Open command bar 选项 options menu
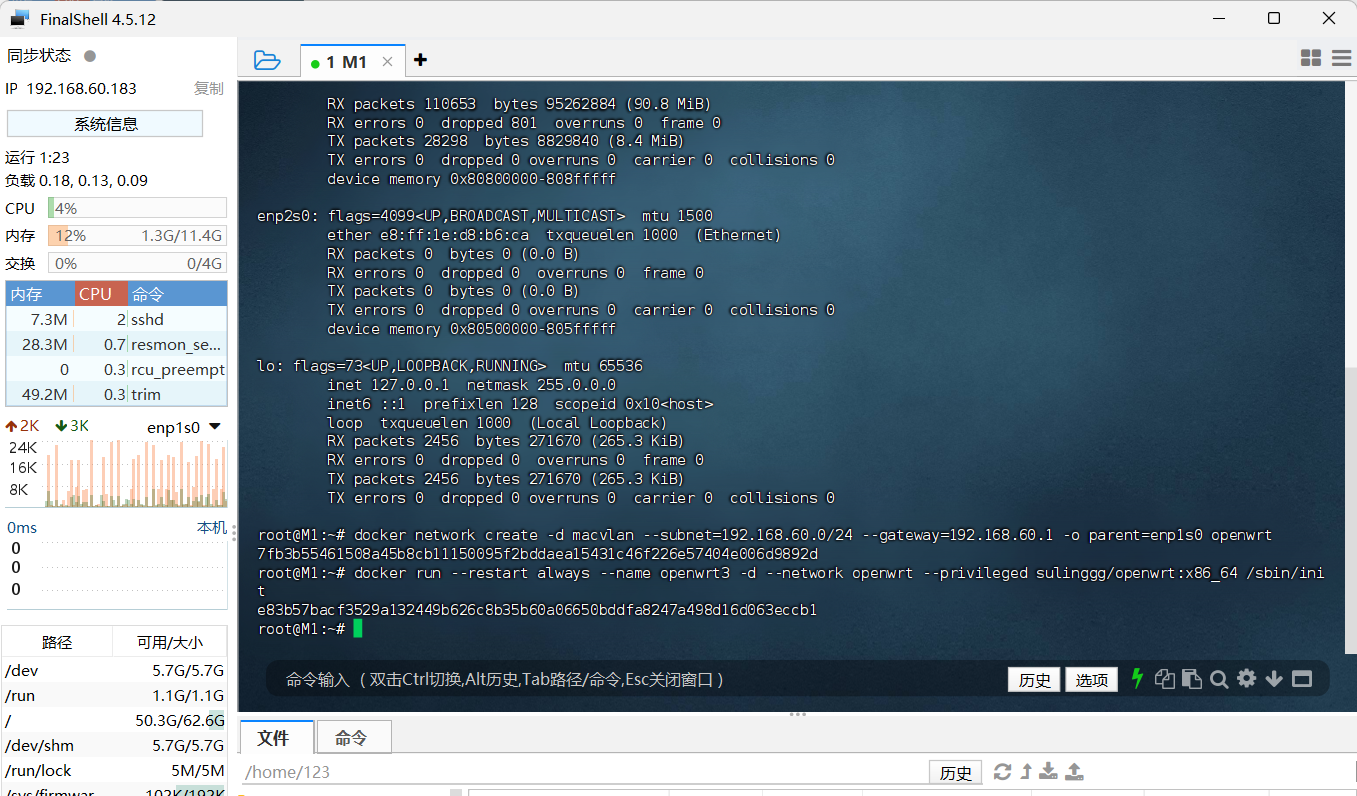1357x796 pixels. 1091,680
